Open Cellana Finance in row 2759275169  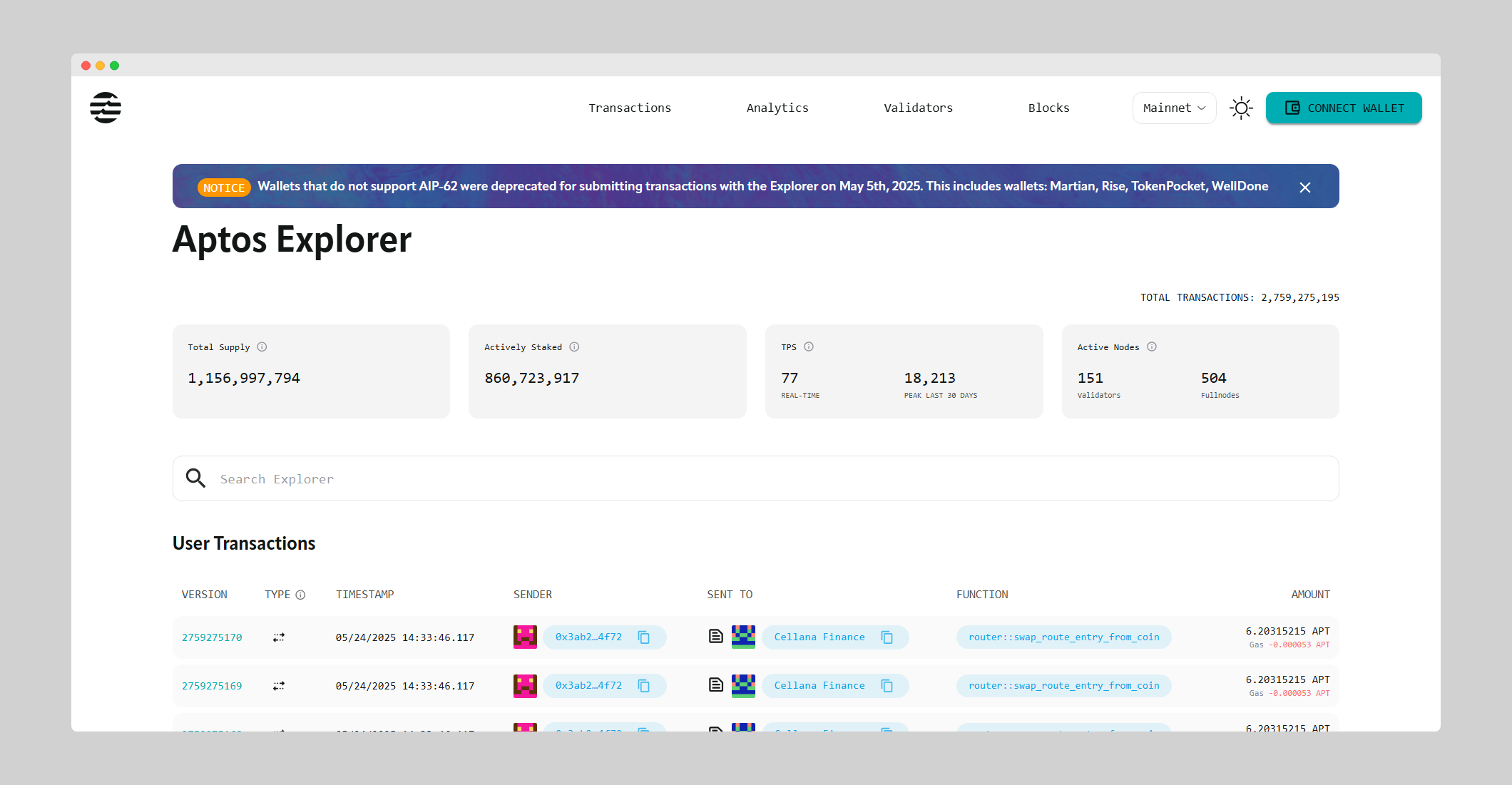(819, 686)
